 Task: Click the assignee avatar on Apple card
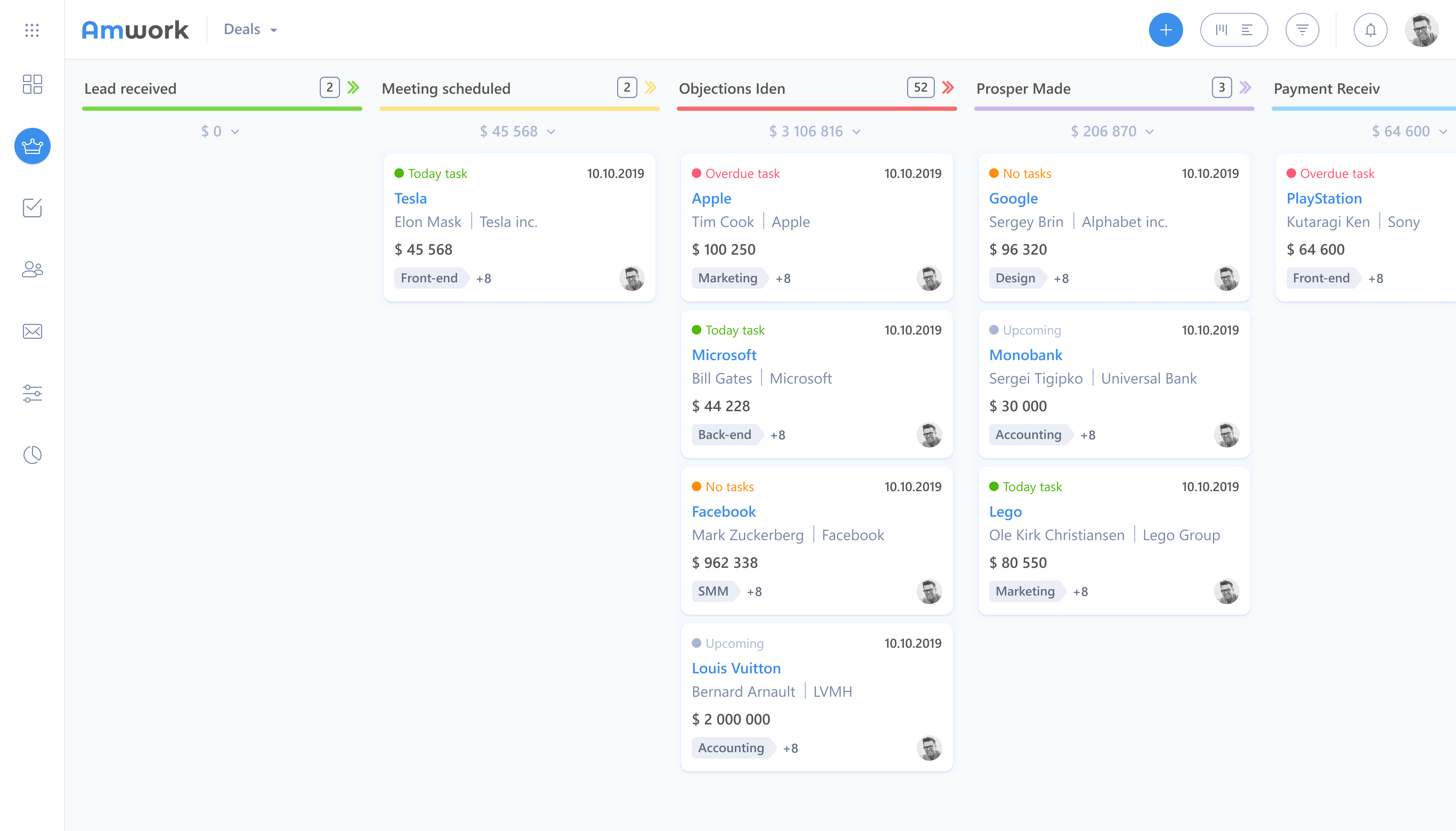(929, 278)
